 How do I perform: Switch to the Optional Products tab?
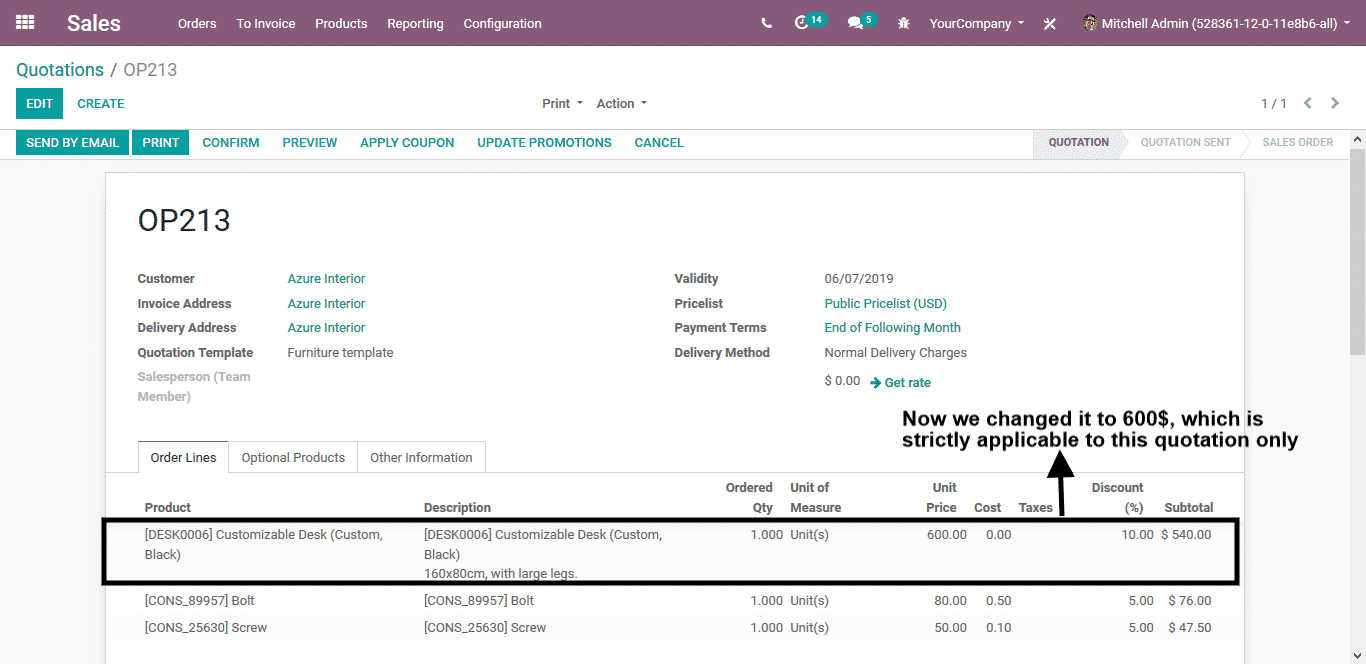tap(293, 457)
